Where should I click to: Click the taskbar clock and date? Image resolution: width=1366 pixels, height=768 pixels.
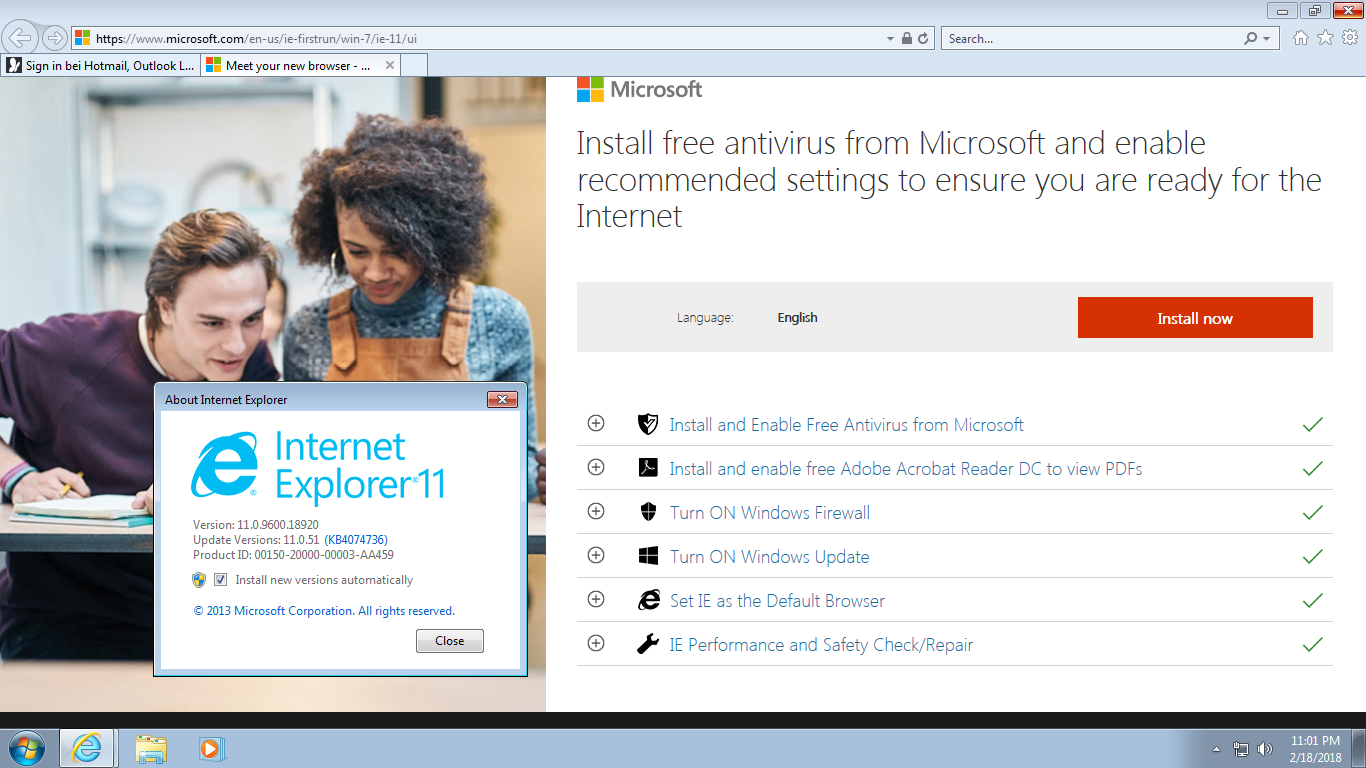1315,749
